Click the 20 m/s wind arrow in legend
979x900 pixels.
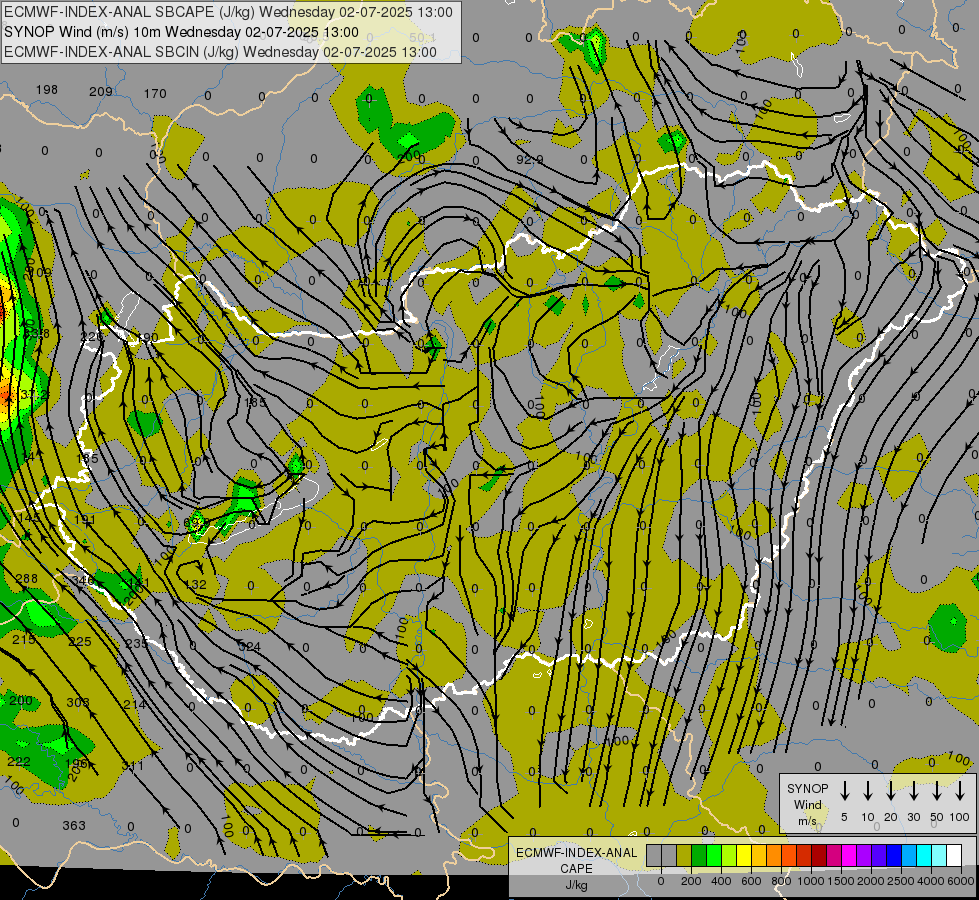891,791
